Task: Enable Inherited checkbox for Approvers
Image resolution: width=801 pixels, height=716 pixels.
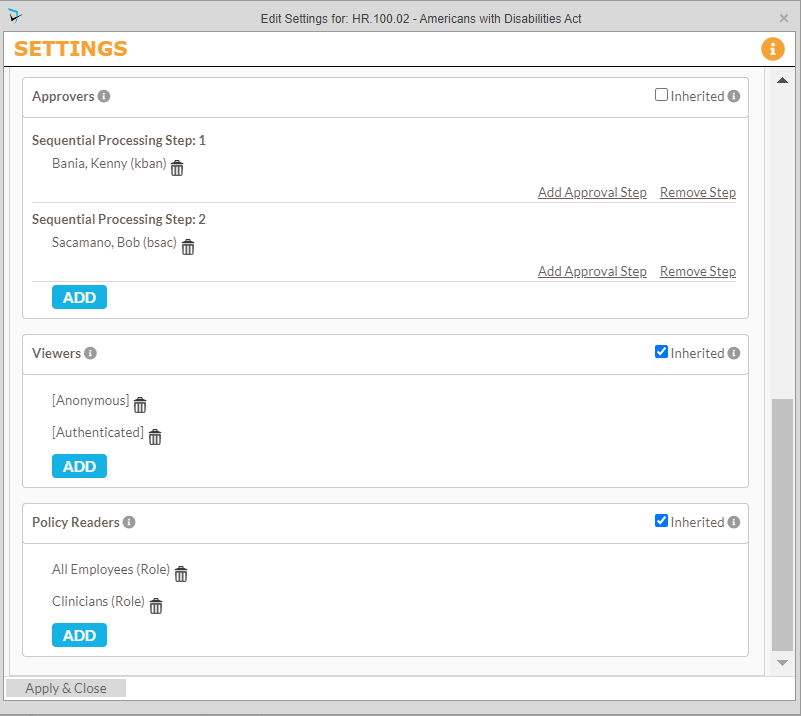Action: tap(661, 95)
